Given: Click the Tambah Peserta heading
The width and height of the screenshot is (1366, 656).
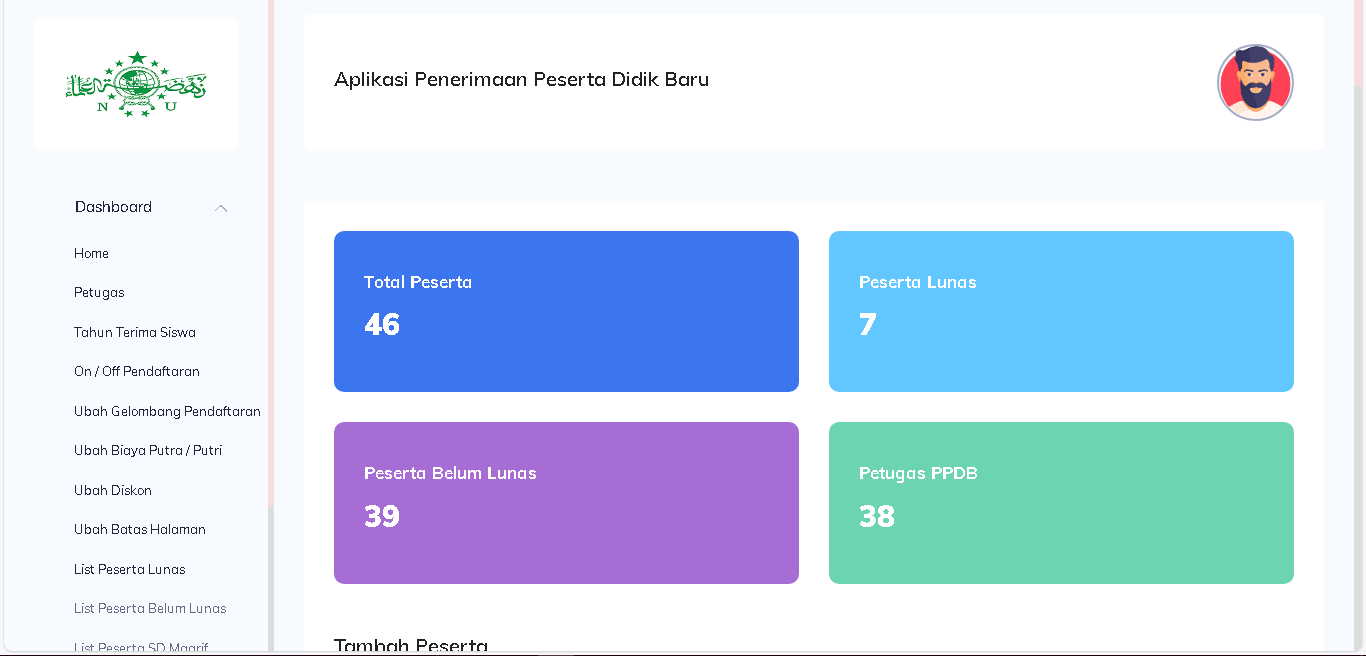Looking at the screenshot, I should pos(411,645).
